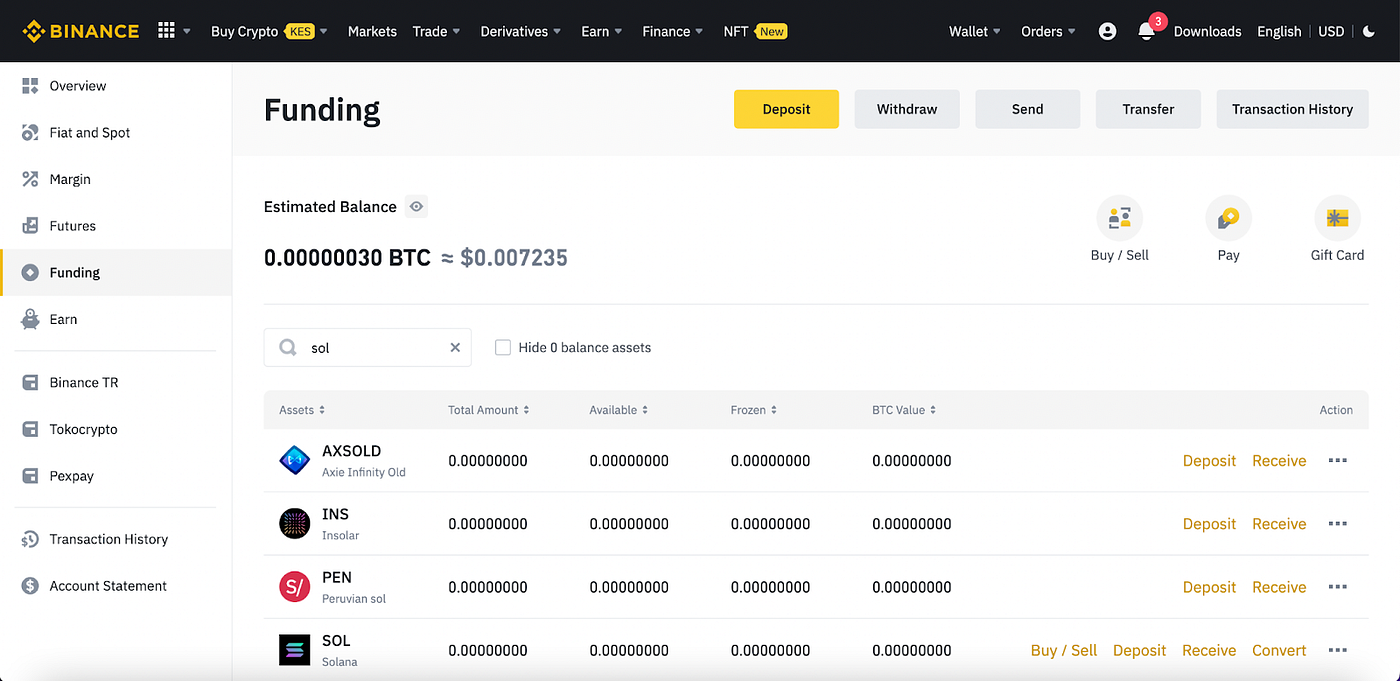Change currency from USD

[1331, 31]
